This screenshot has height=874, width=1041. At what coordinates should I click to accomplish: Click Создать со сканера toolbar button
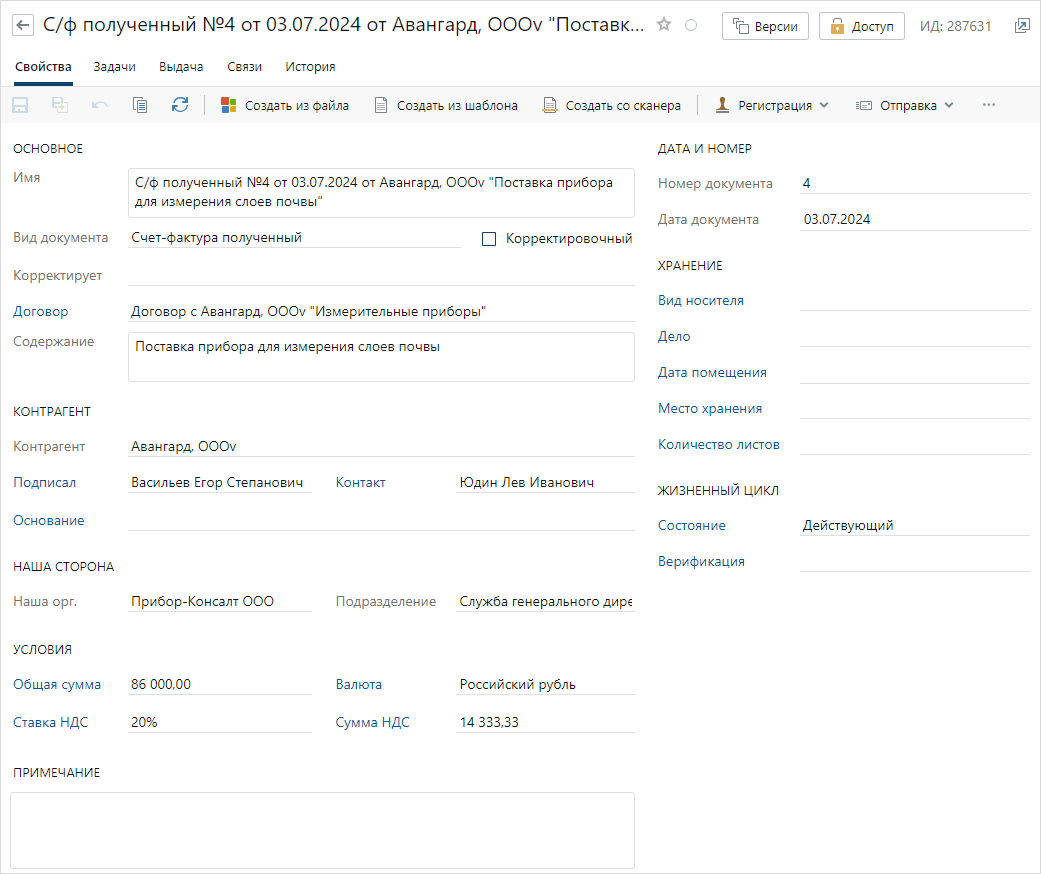click(x=612, y=105)
